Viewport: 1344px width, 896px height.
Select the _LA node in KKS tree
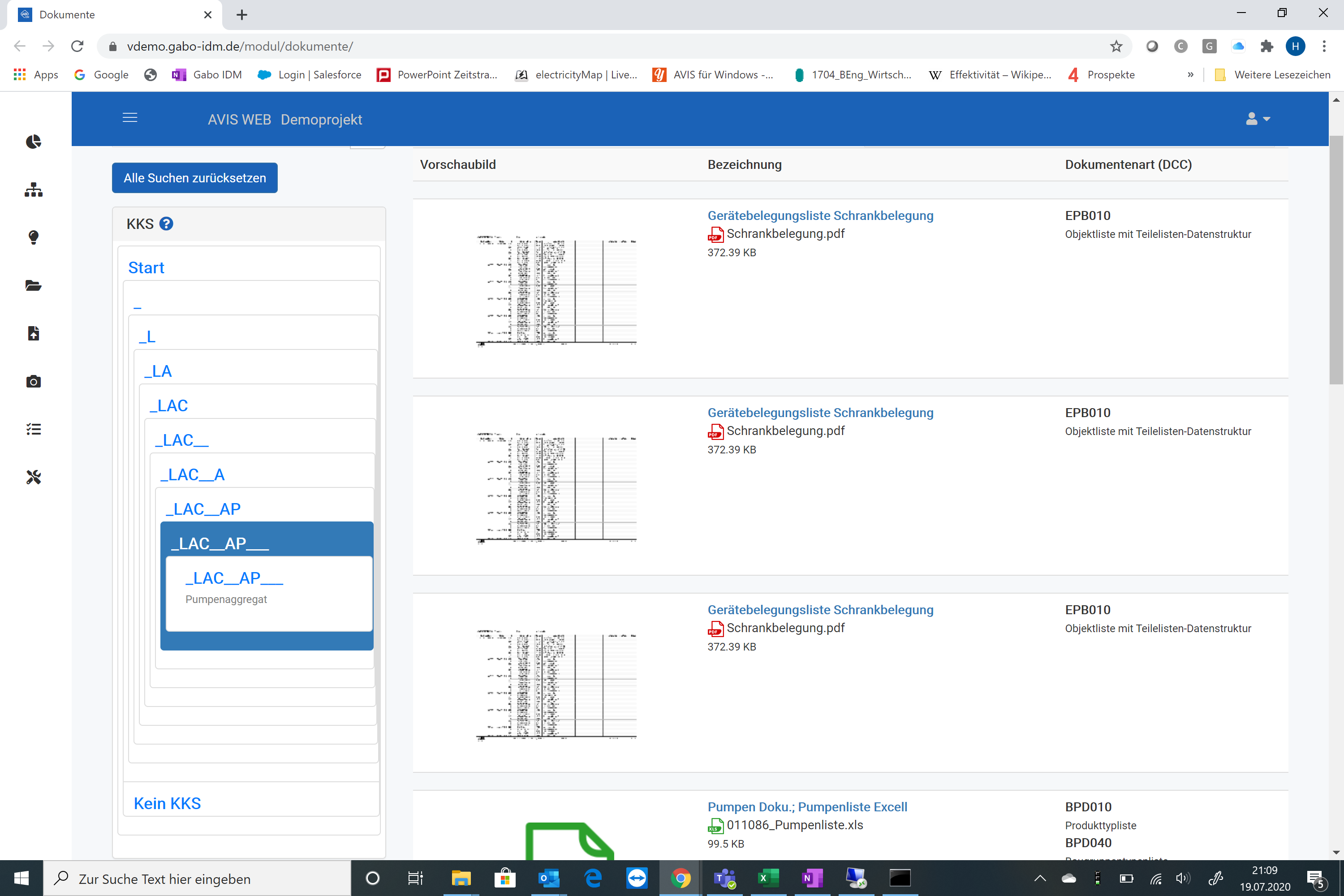coord(158,371)
